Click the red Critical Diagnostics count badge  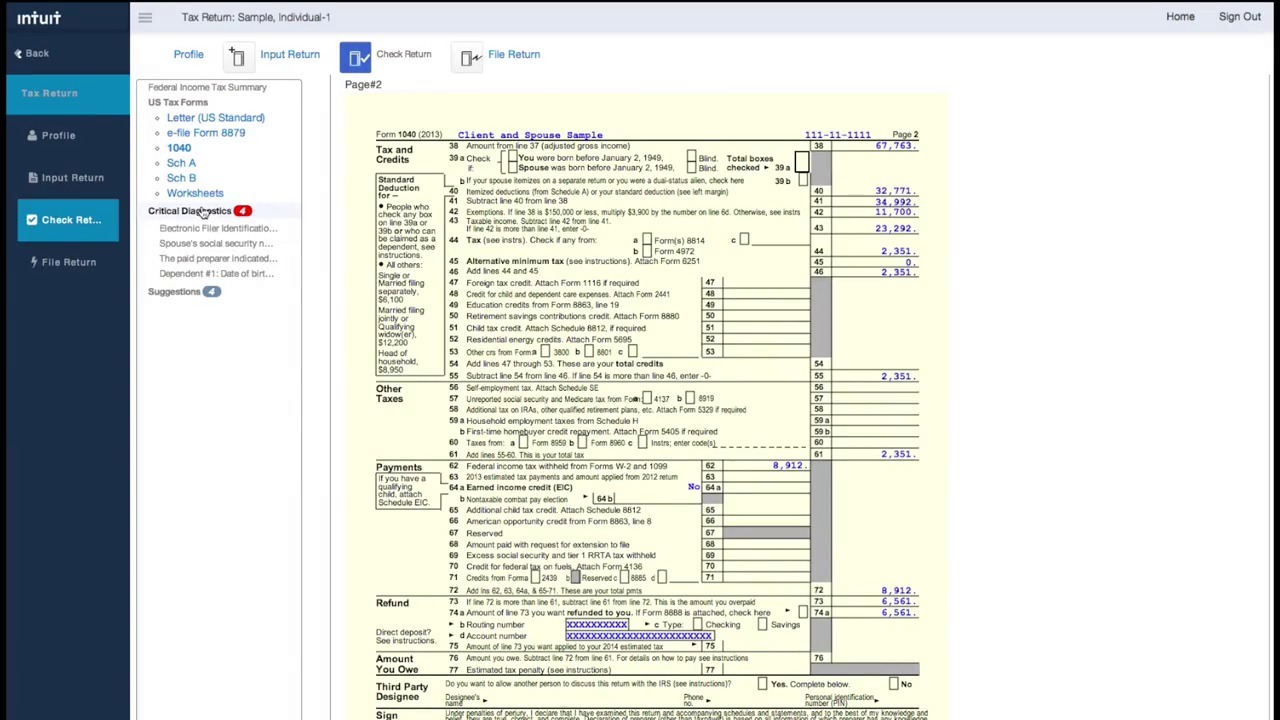pos(242,211)
